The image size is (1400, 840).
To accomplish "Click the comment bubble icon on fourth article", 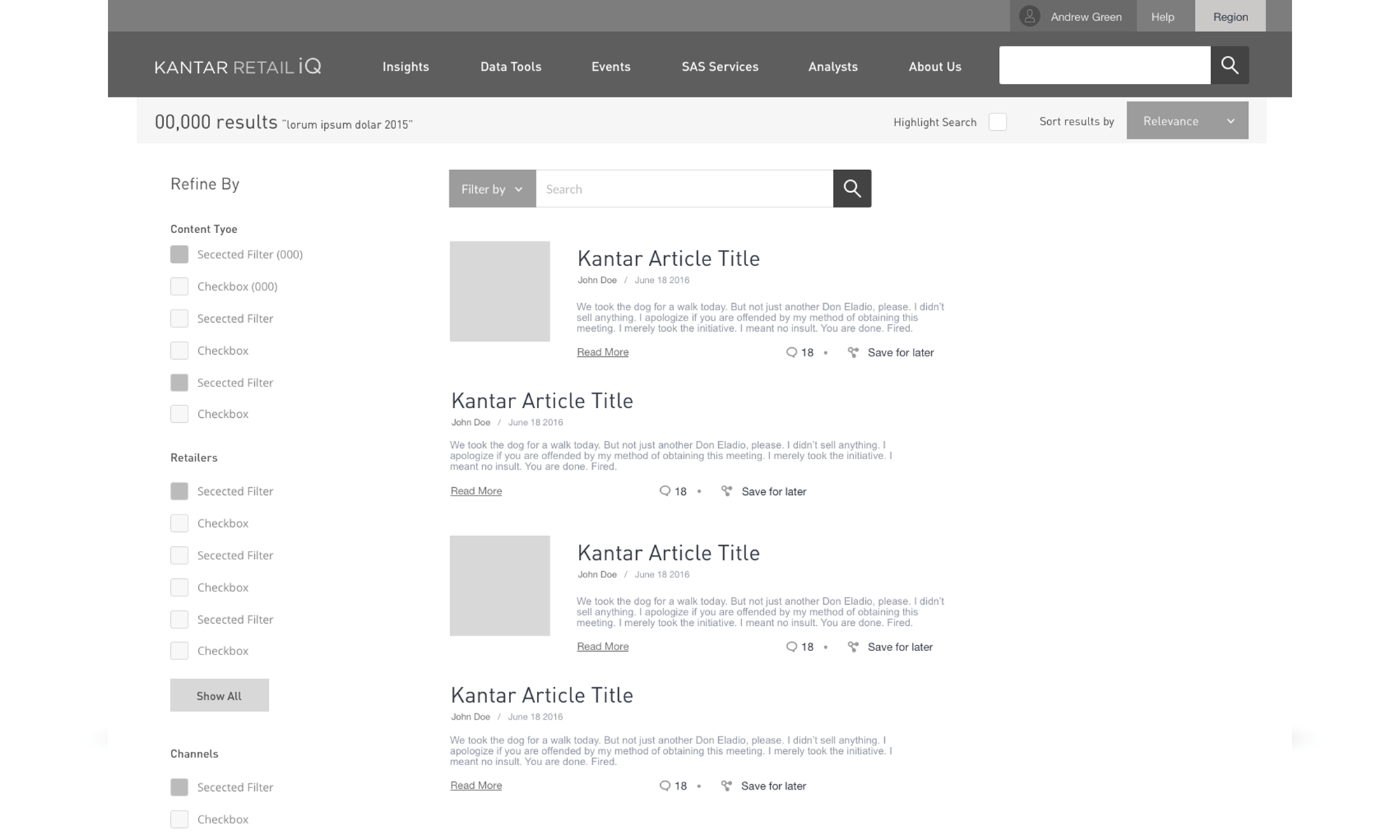I will click(x=665, y=786).
